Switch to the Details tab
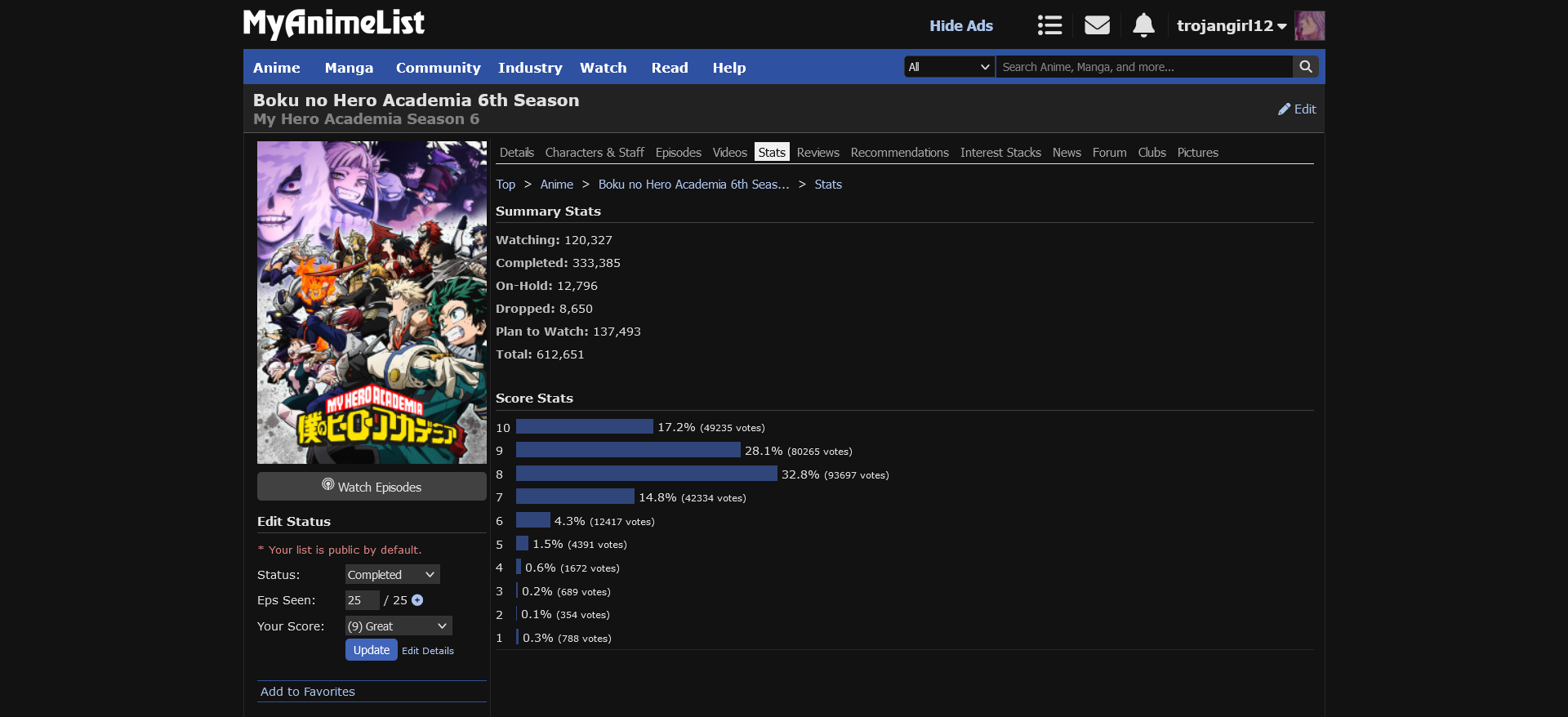The width and height of the screenshot is (1568, 717). pos(517,153)
